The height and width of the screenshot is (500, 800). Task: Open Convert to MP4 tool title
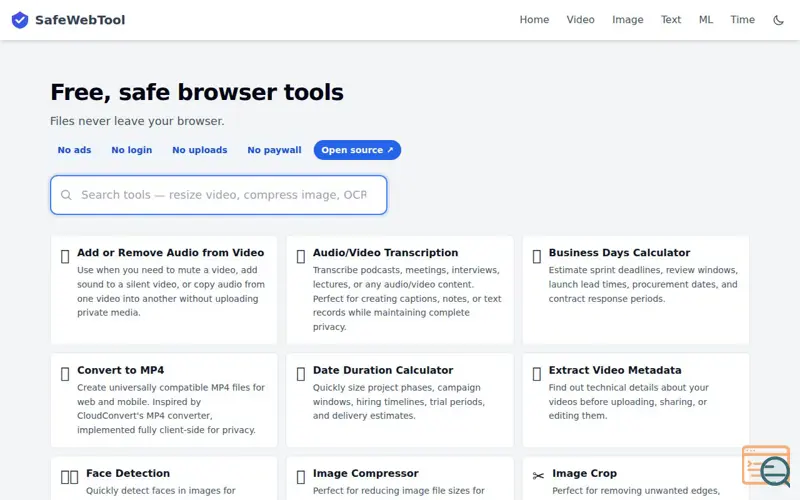[121, 370]
